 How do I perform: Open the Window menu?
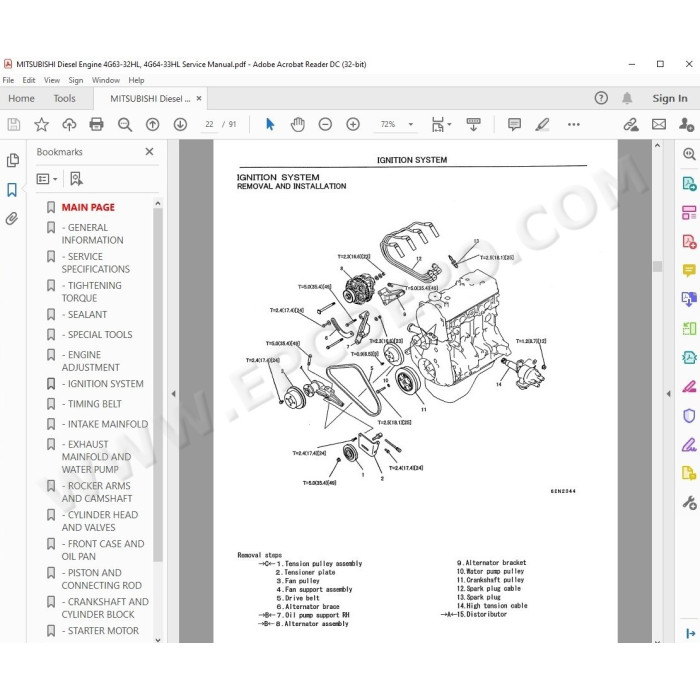click(x=106, y=80)
